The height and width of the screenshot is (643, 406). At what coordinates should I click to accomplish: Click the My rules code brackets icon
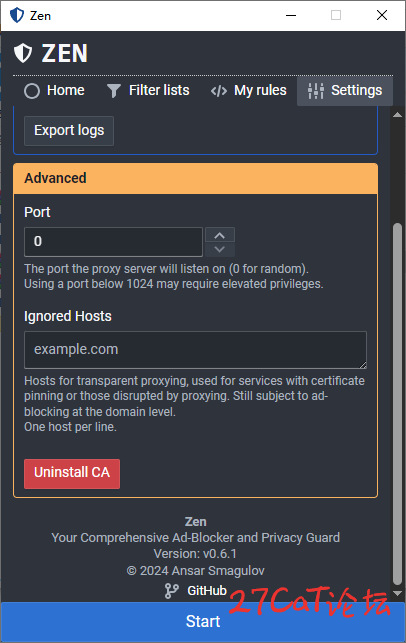(x=219, y=91)
